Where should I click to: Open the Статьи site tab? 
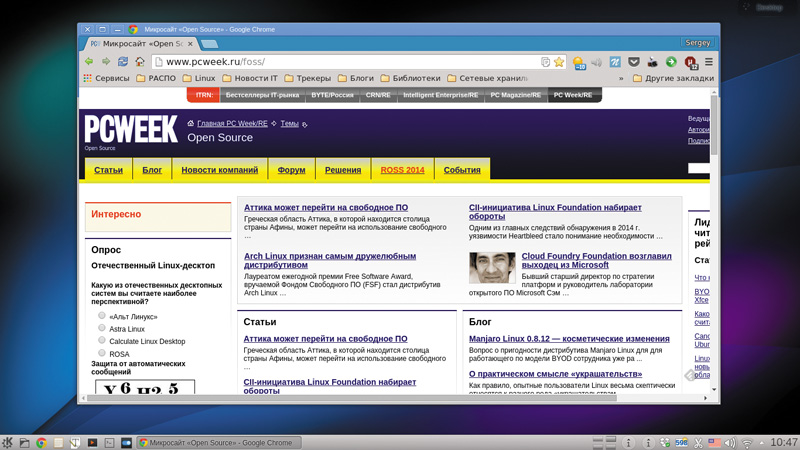coord(108,169)
